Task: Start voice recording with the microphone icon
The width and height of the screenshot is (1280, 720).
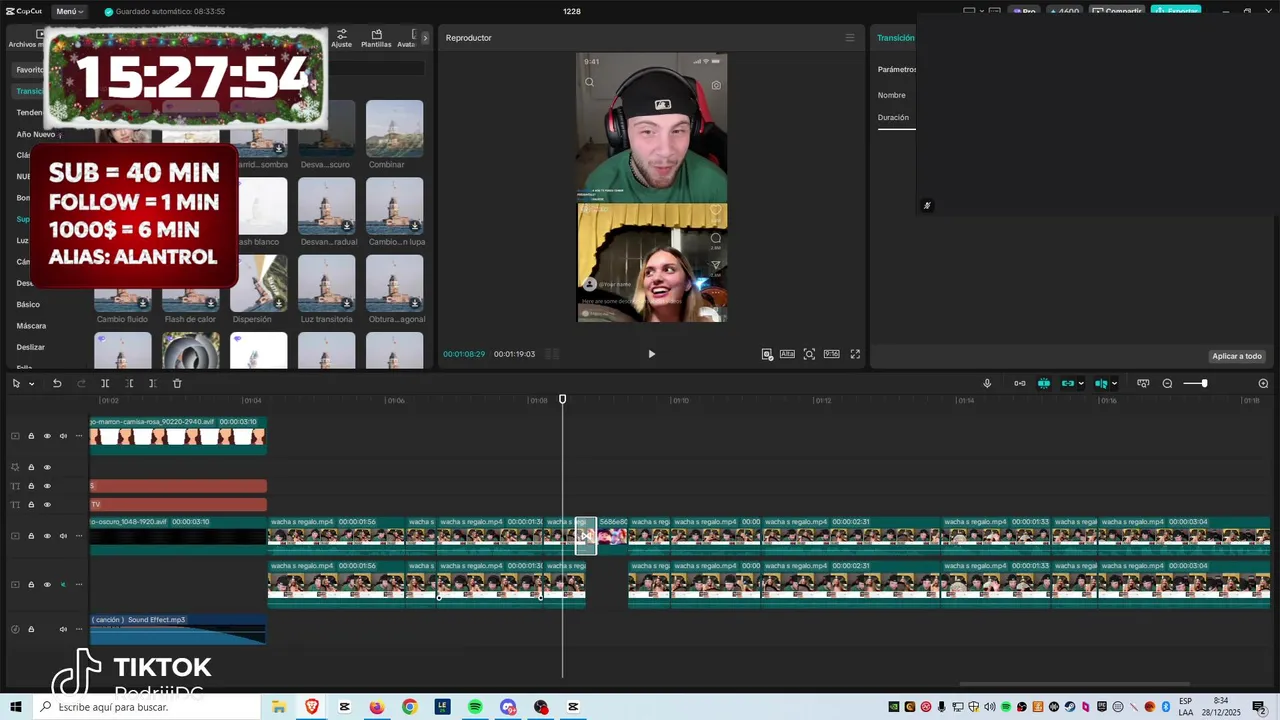Action: (x=987, y=383)
